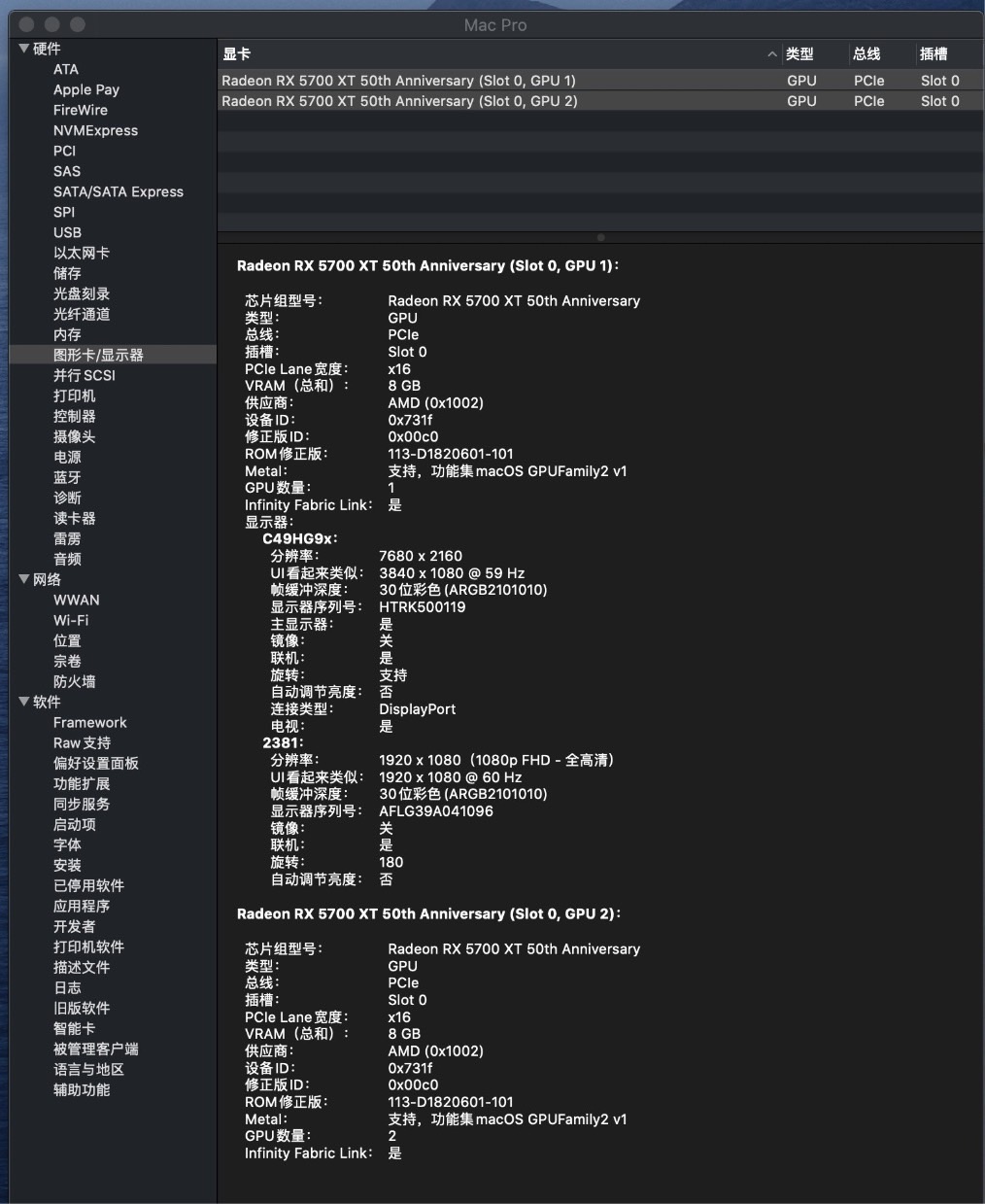
Task: Select 光盘刻录 in sidebar
Action: (82, 293)
